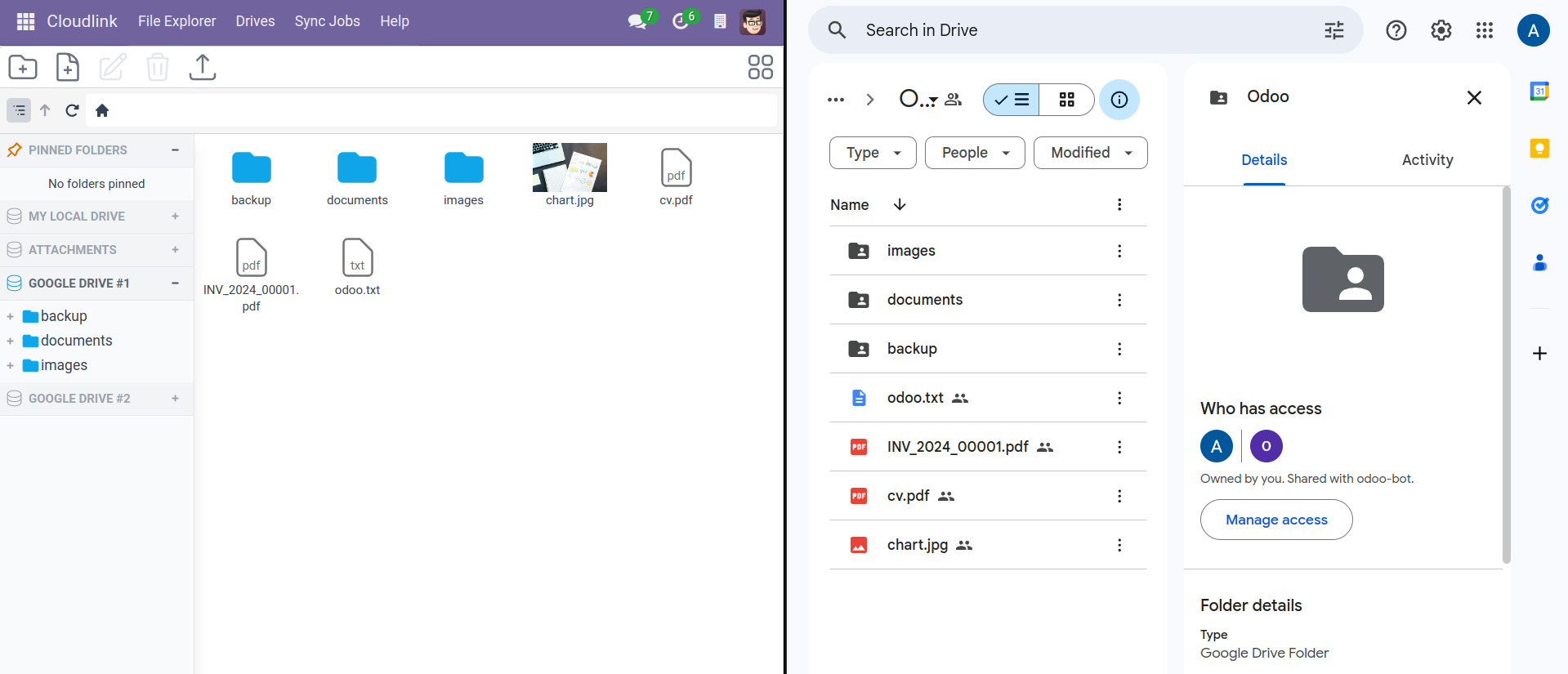The width and height of the screenshot is (1568, 674).
Task: Click the new file icon
Action: (68, 67)
